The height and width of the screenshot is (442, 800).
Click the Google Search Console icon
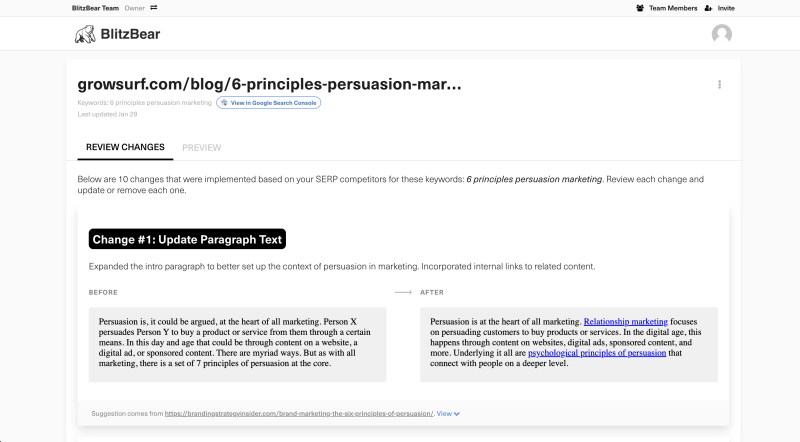(x=224, y=103)
